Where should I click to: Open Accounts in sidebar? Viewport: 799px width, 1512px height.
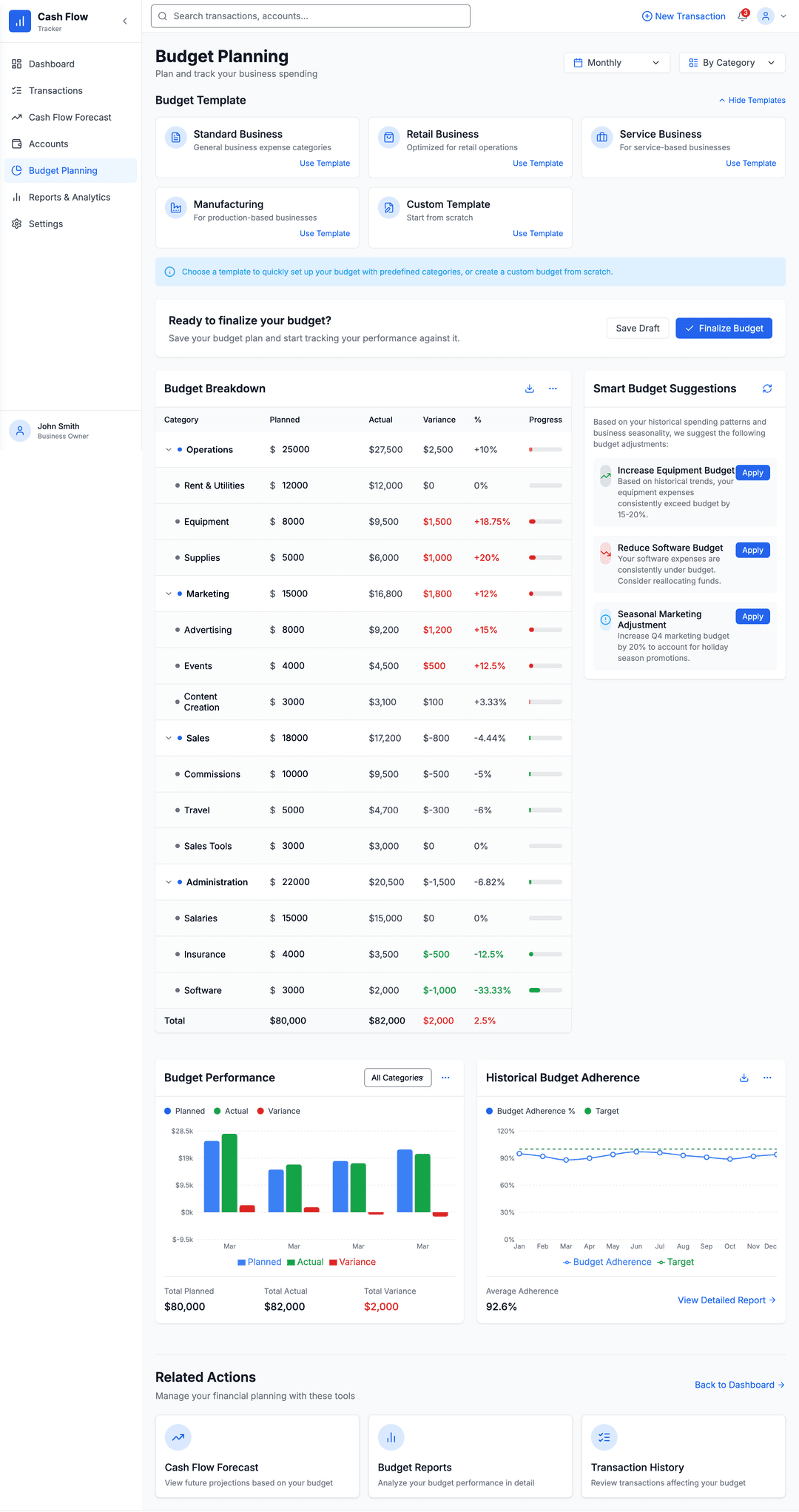pos(71,144)
